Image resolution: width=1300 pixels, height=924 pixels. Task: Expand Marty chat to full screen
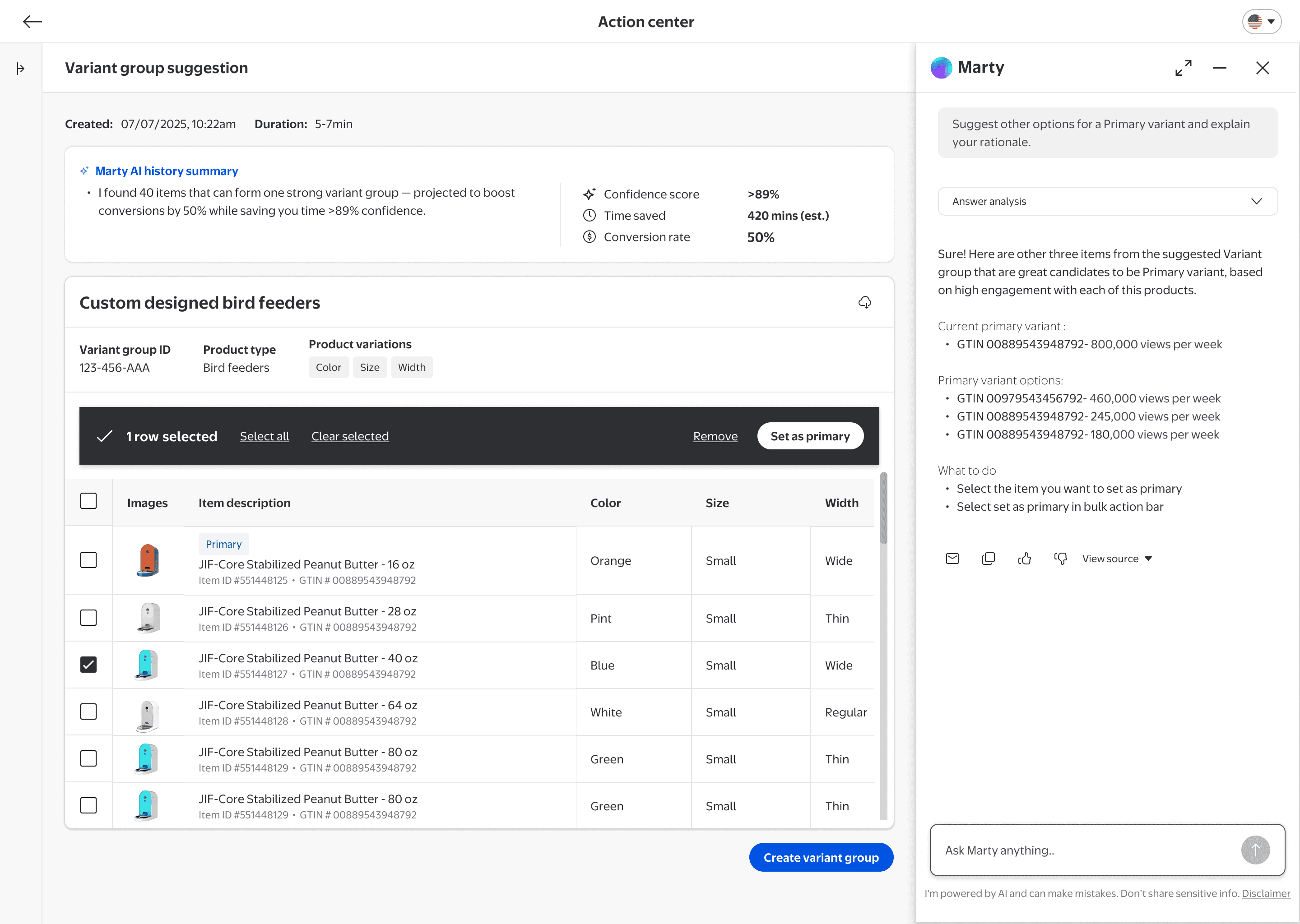pyautogui.click(x=1184, y=68)
